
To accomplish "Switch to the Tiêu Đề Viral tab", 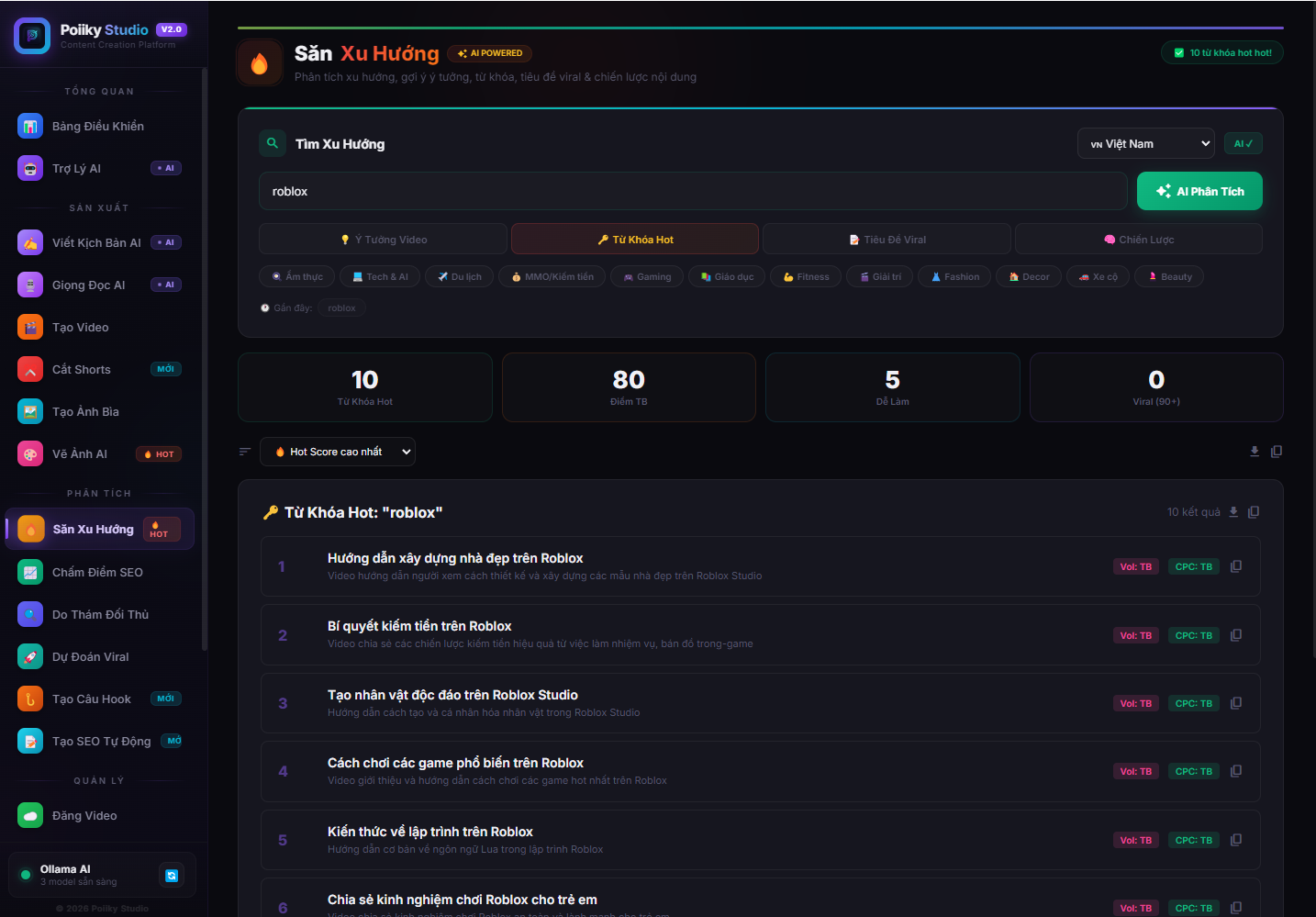I will click(x=887, y=240).
